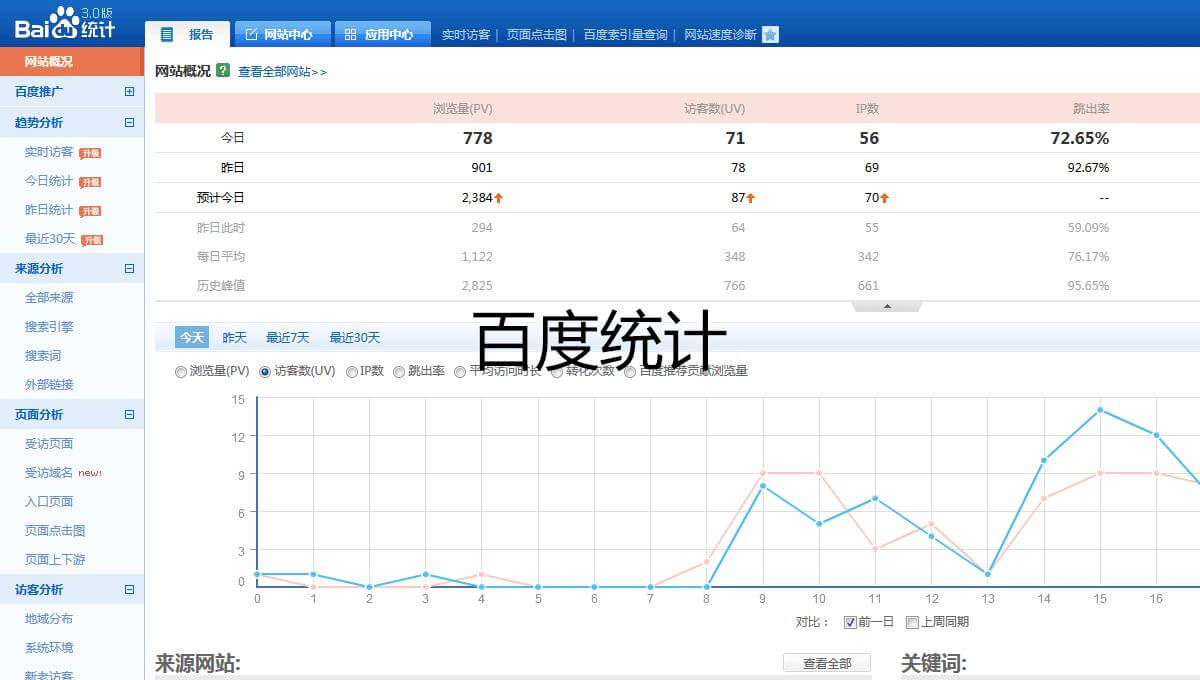Select the 今天 chart period tab

[x=192, y=338]
